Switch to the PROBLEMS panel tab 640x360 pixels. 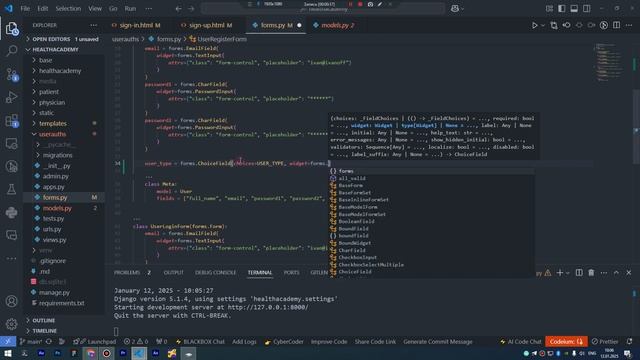(x=127, y=273)
